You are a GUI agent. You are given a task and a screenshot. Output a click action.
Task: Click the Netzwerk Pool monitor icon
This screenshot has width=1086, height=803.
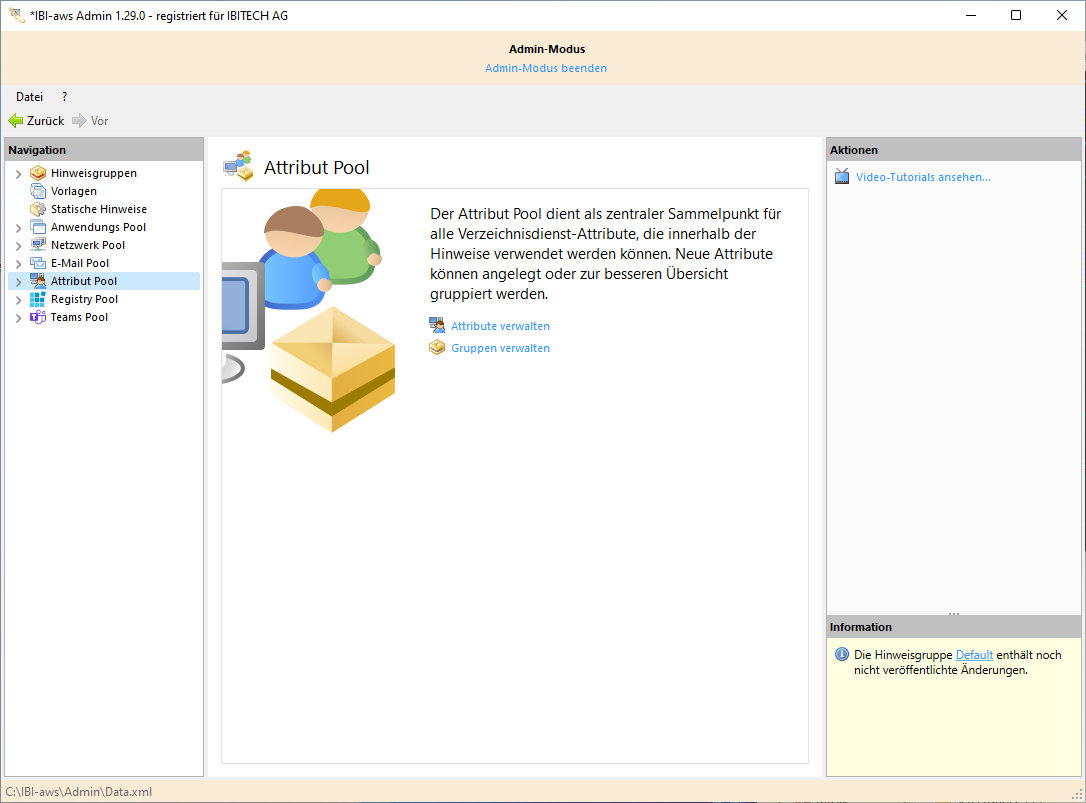pos(38,245)
